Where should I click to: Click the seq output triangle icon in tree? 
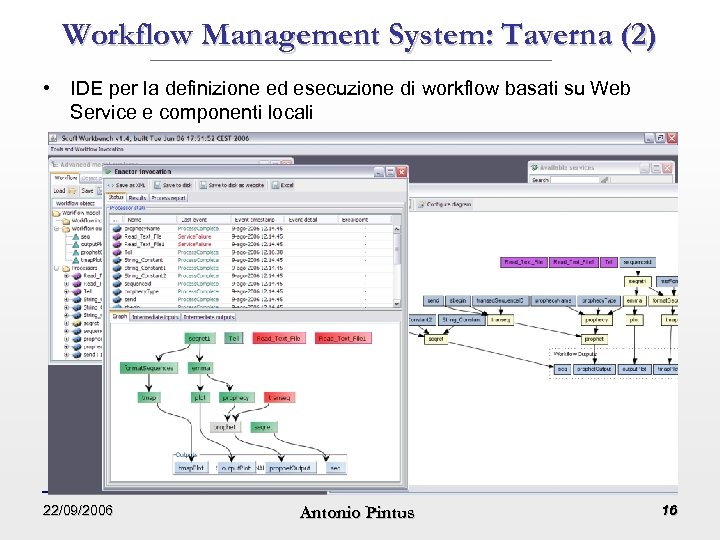click(x=76, y=236)
